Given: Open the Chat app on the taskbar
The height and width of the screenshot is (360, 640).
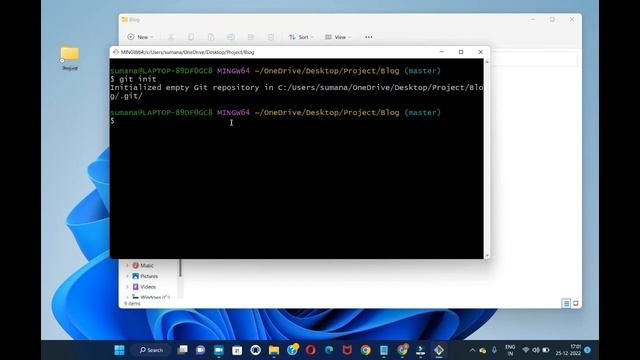Looking at the screenshot, I should click(x=200, y=350).
